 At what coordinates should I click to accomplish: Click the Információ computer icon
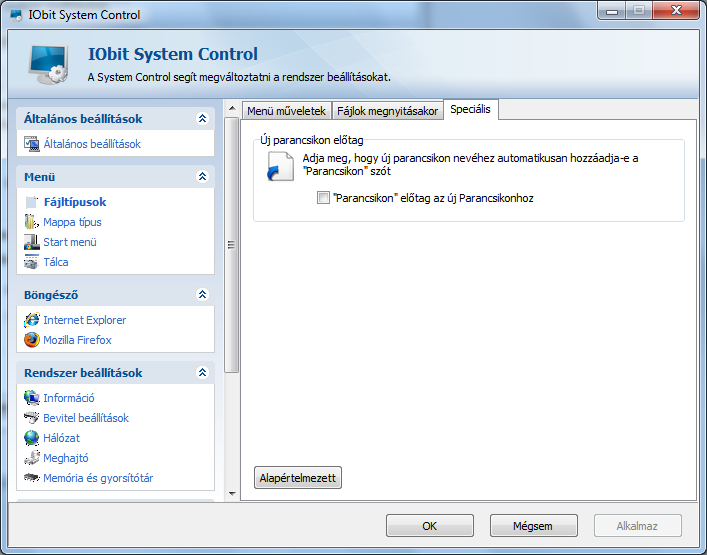[32, 398]
